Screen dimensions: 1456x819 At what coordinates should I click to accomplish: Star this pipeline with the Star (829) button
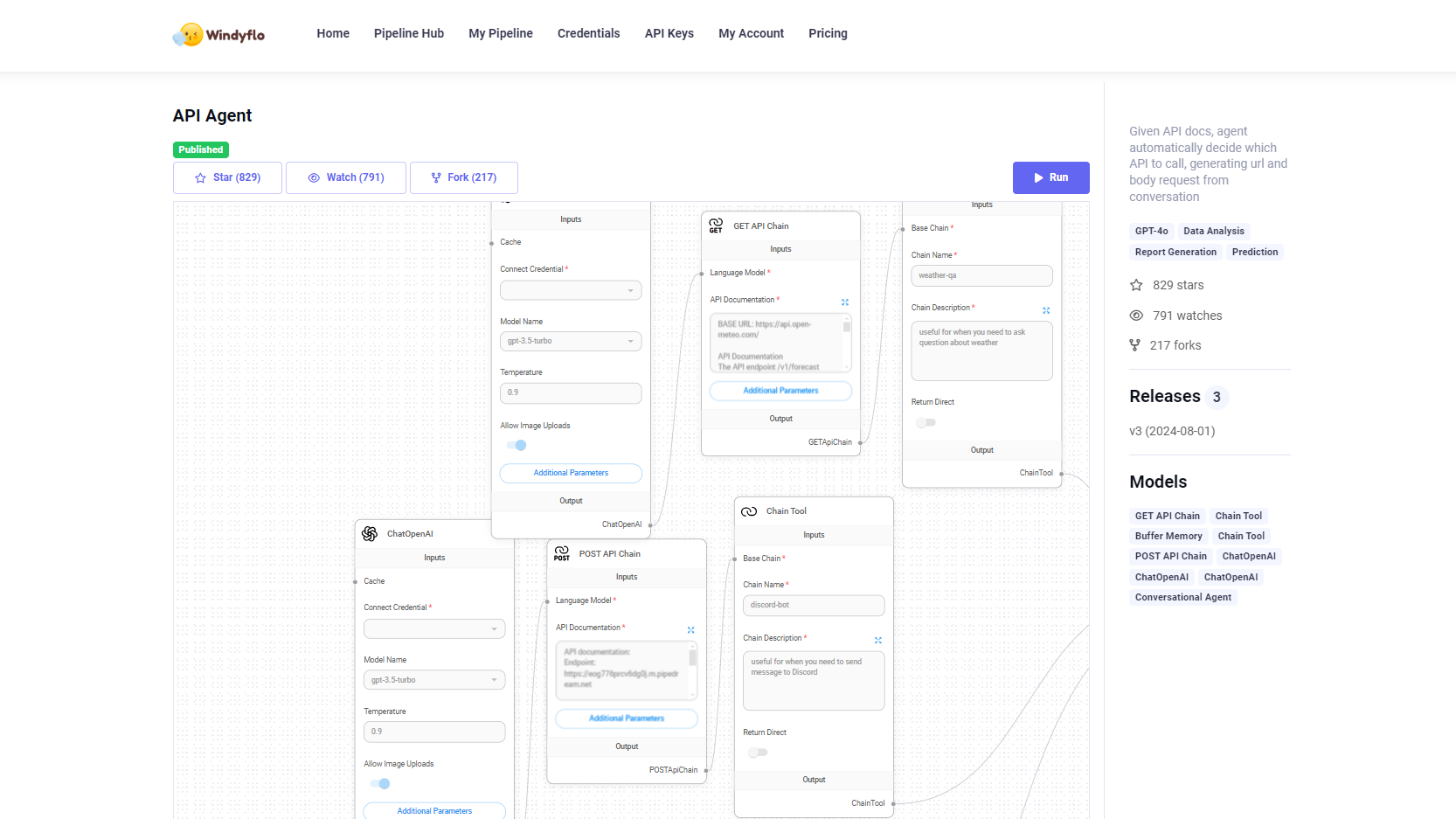pyautogui.click(x=227, y=177)
